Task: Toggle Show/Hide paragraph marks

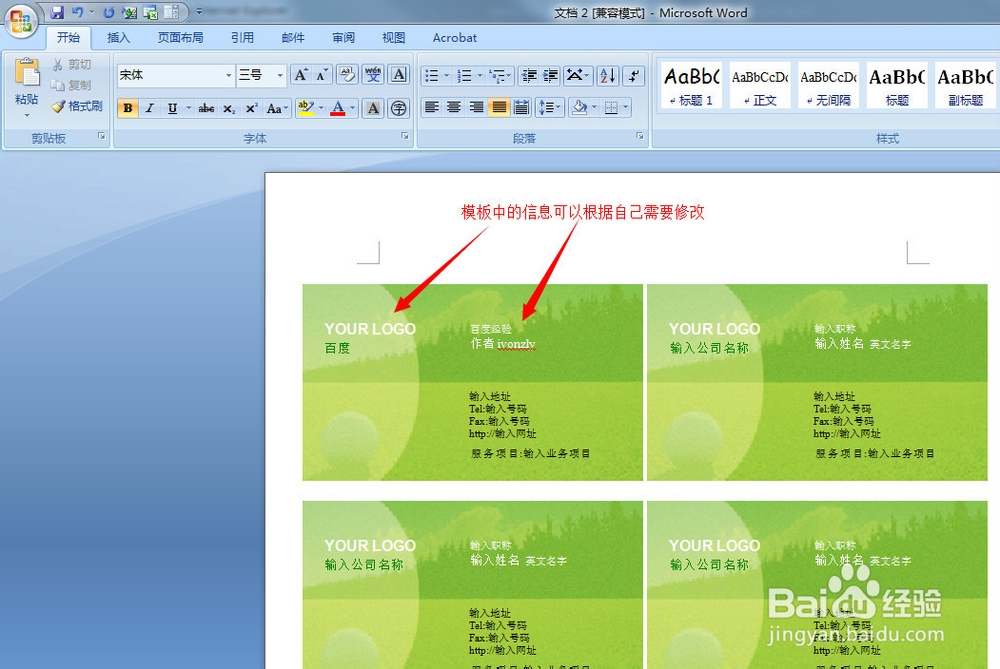Action: point(634,76)
